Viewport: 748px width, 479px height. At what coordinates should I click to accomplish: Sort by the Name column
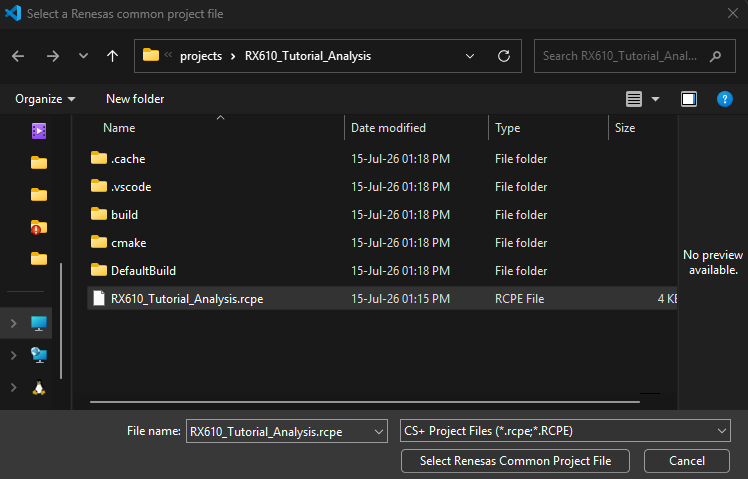tap(119, 128)
